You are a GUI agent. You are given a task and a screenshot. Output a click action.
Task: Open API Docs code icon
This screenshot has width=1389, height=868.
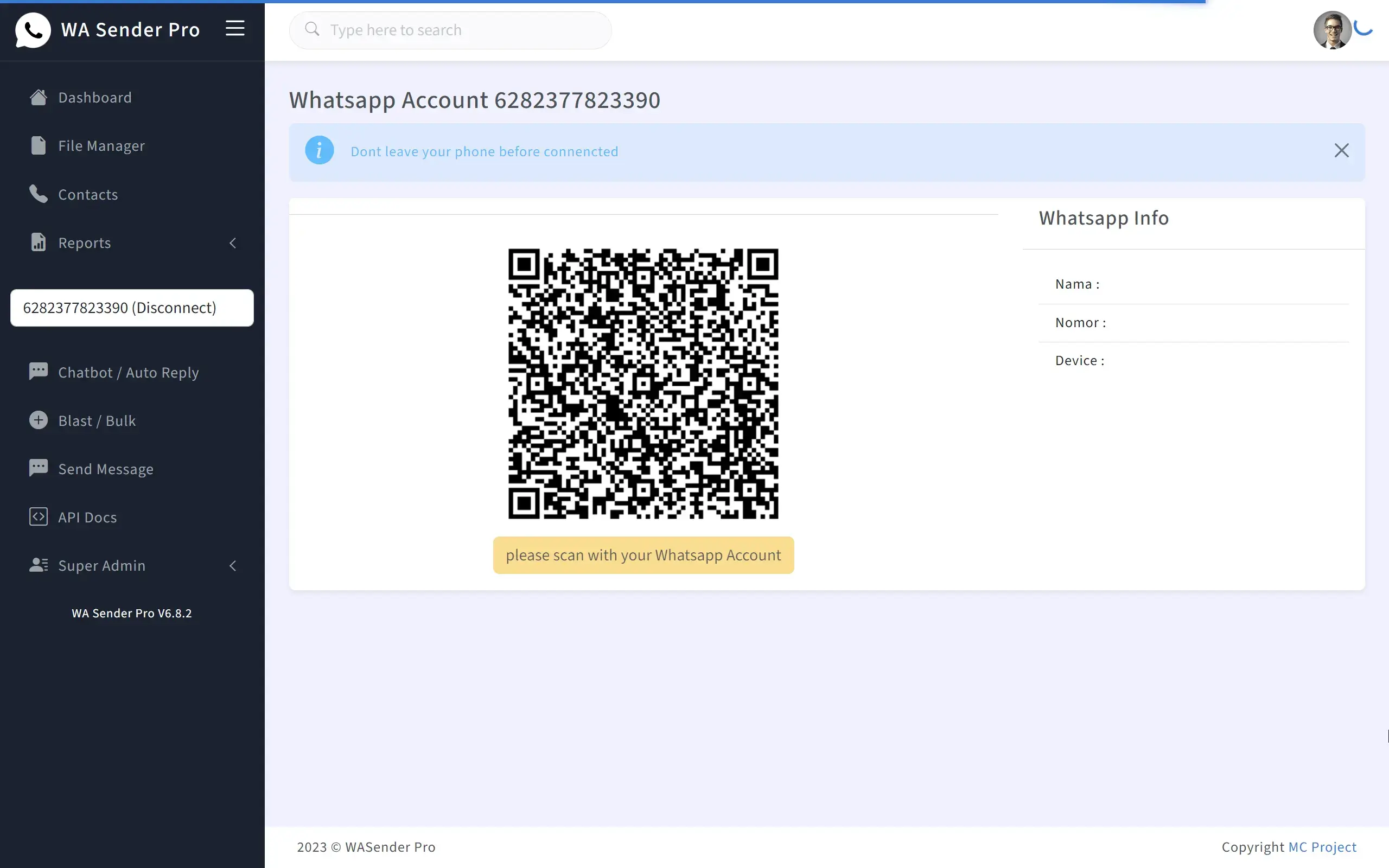tap(38, 516)
